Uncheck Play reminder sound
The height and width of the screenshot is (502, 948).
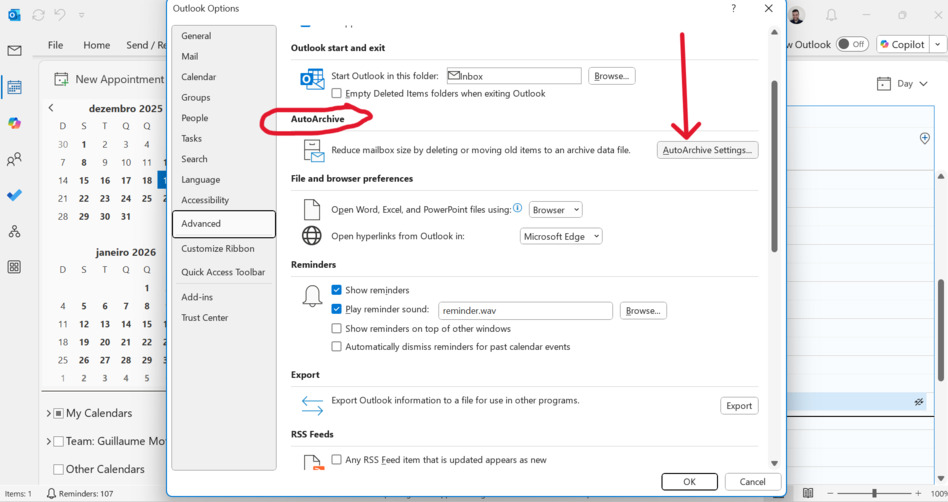click(337, 309)
